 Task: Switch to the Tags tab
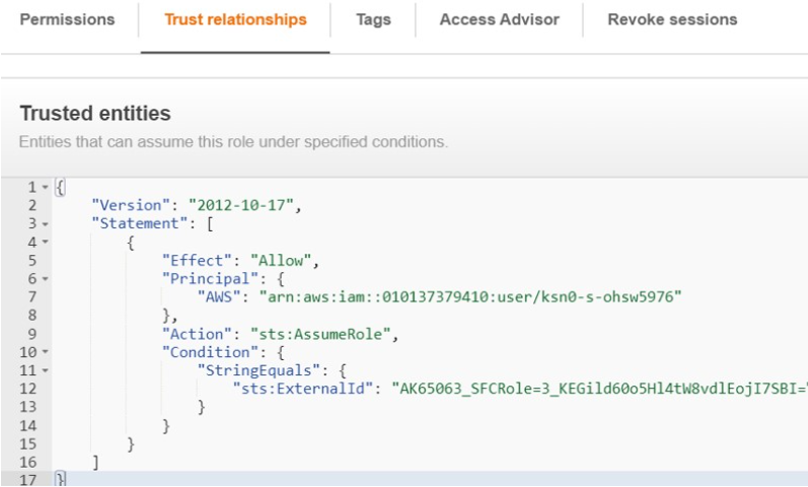click(373, 20)
